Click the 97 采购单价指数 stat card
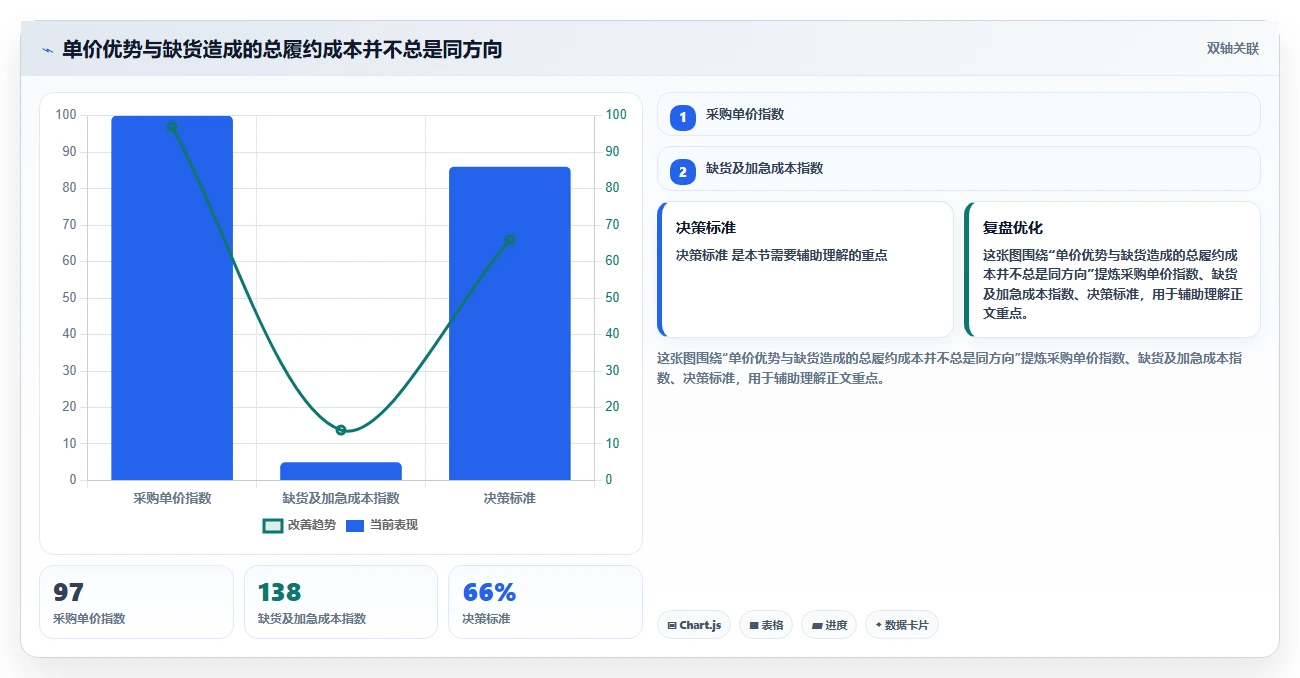The image size is (1300, 678). 136,602
